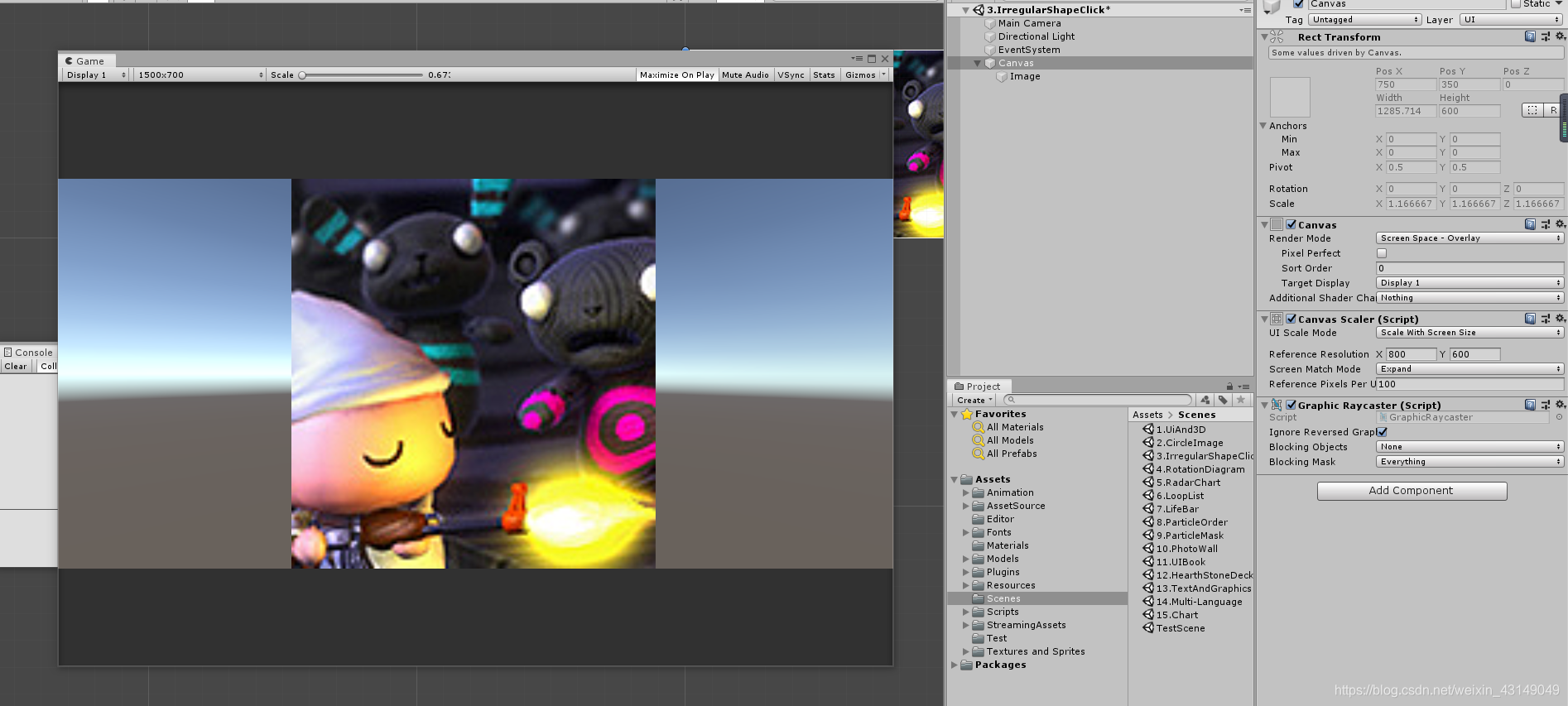
Task: Open the UI Scale Mode dropdown
Action: [1469, 333]
